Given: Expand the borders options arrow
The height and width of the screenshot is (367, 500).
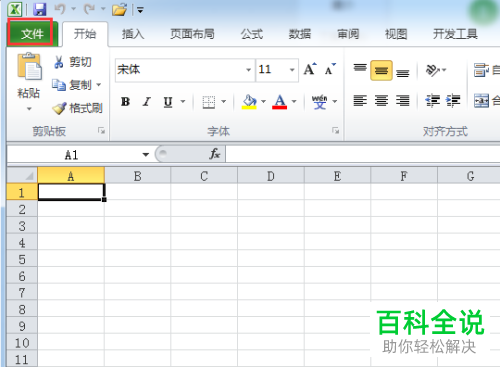Looking at the screenshot, I should pyautogui.click(x=224, y=101).
